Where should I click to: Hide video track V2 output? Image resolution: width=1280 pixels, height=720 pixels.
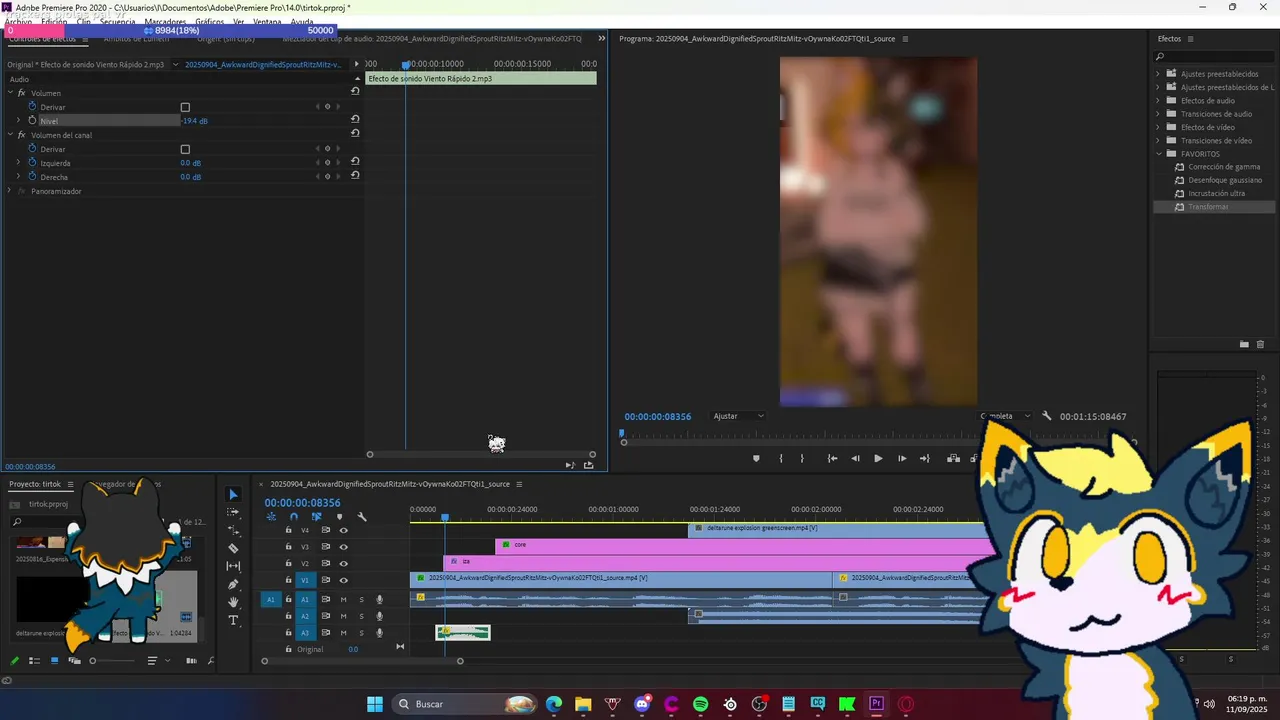344,563
